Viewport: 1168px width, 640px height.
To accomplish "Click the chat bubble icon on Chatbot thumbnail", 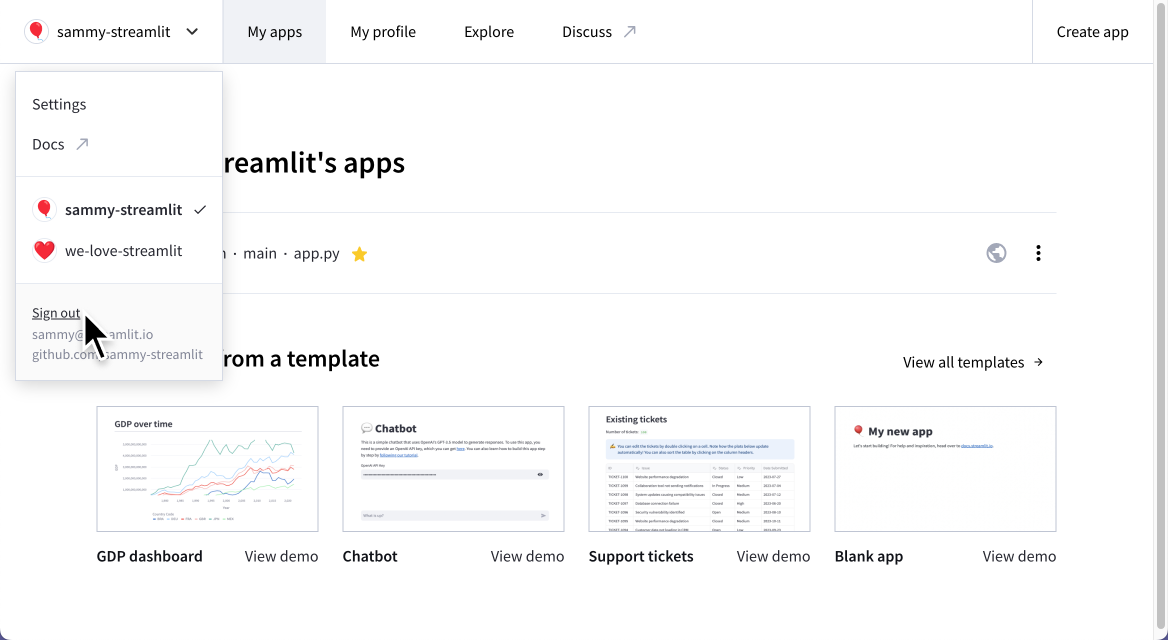I will coord(366,428).
